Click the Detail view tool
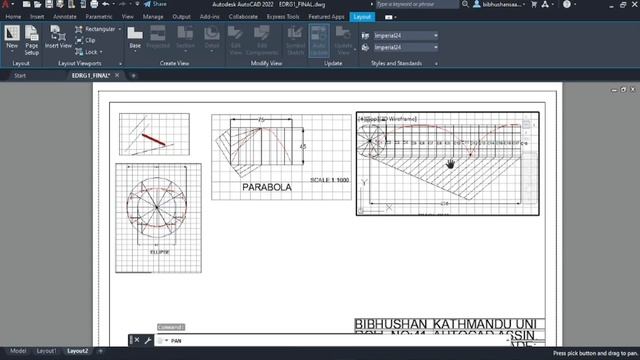This screenshot has height=360, width=640. (x=212, y=38)
